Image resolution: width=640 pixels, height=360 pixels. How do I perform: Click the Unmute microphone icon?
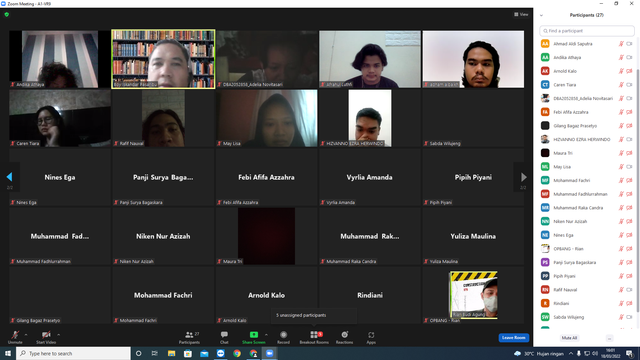[15, 335]
